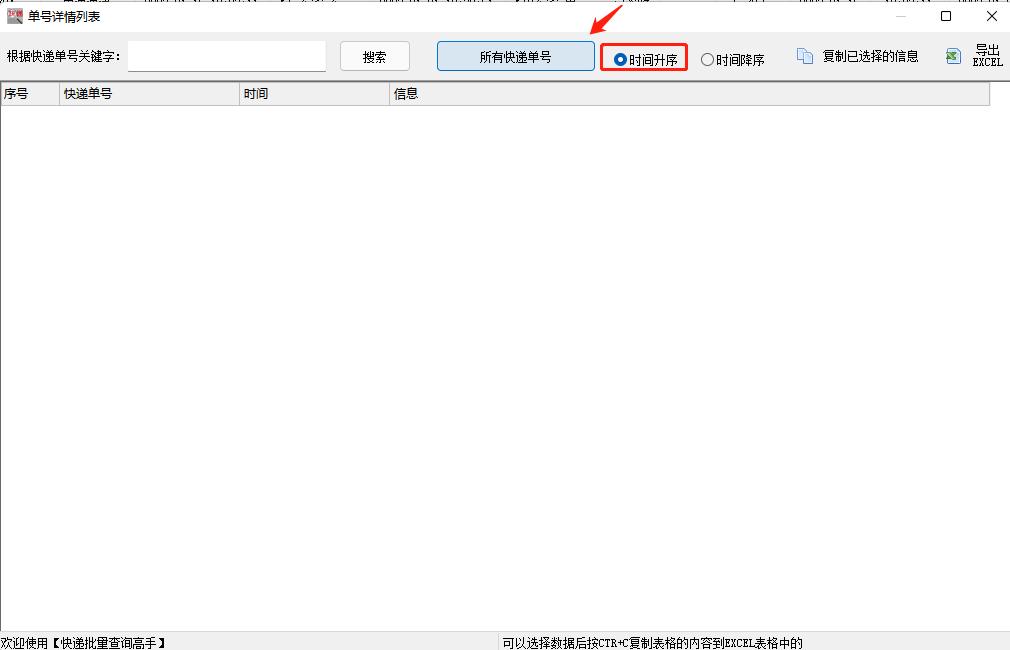The image size is (1010, 650).
Task: Sort by 时间 column header
Action: tap(314, 94)
